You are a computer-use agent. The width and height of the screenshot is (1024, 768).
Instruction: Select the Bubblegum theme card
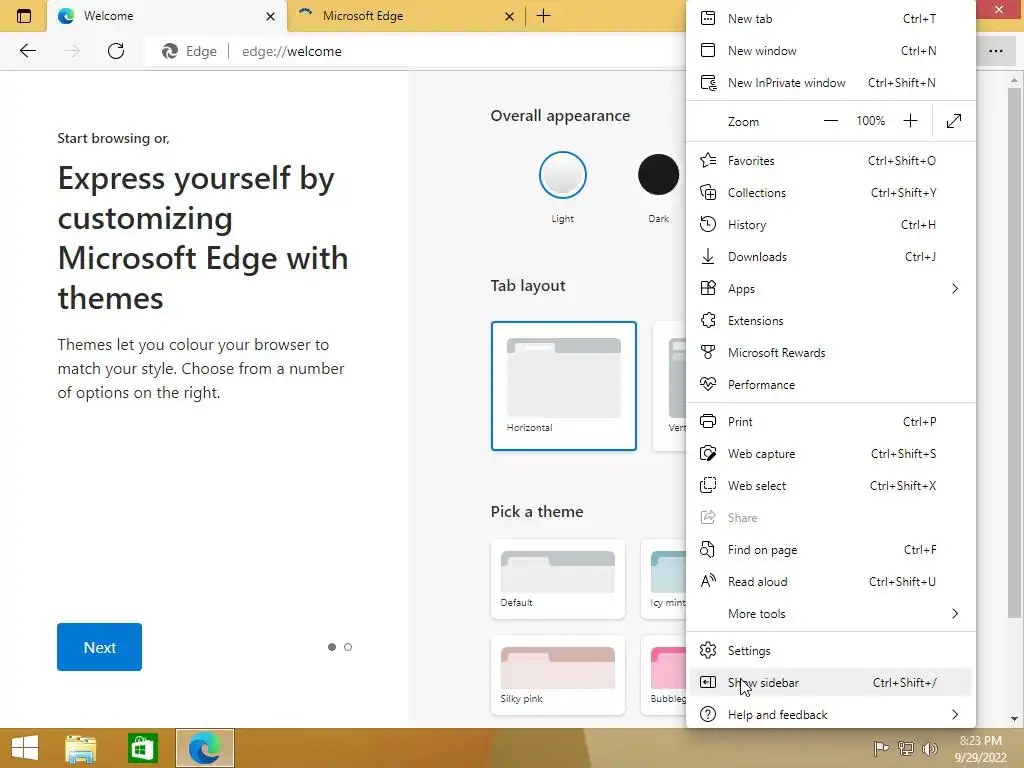pyautogui.click(x=664, y=675)
